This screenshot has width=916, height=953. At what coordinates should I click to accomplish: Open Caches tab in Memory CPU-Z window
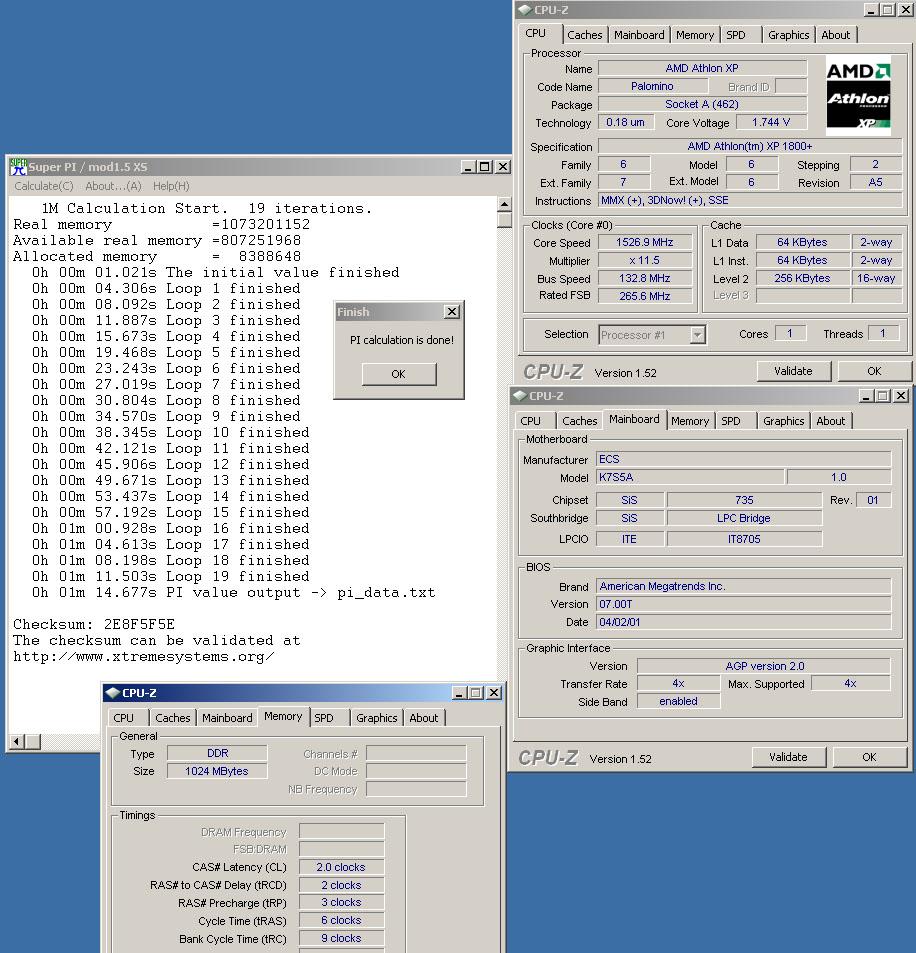[173, 718]
